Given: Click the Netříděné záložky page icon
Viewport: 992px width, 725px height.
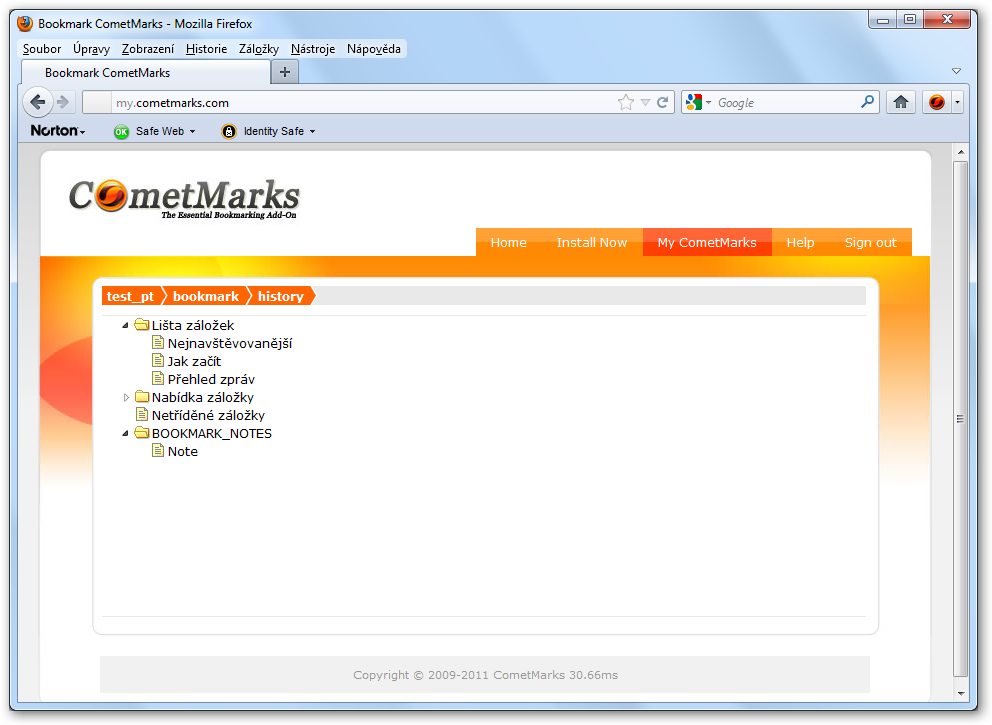Looking at the screenshot, I should [142, 415].
